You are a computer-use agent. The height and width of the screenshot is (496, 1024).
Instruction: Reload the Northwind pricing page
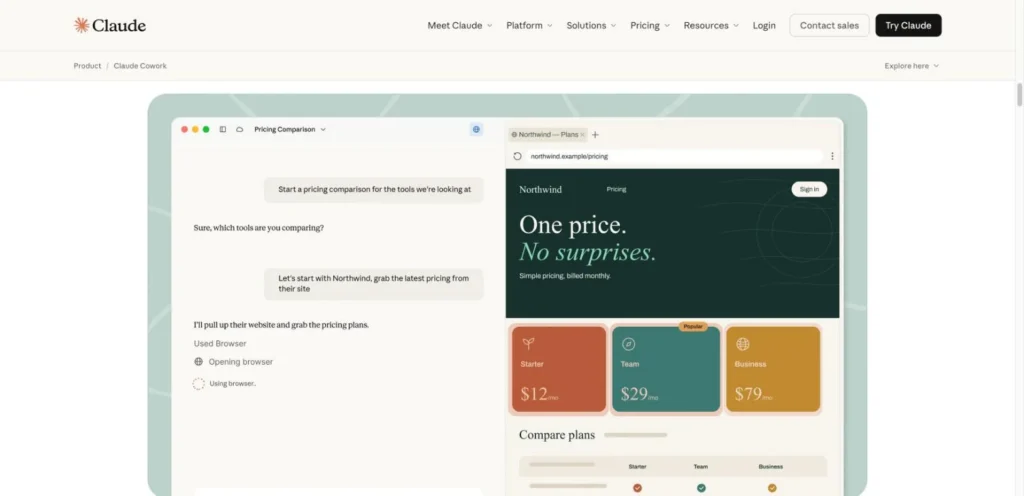click(x=517, y=156)
